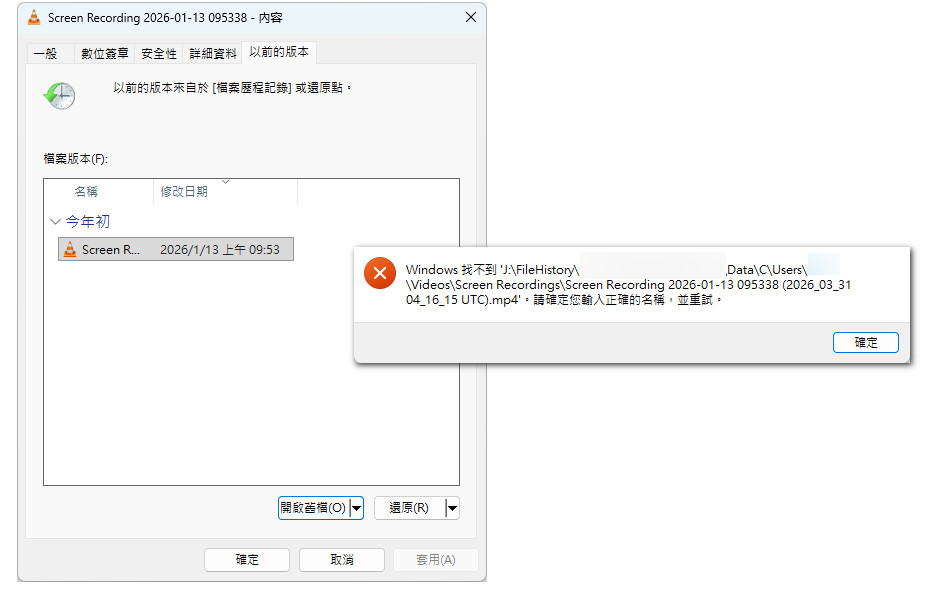Click the VLC icon beside Screen R... entry
Screen dimensions: 929x591
click(70, 249)
